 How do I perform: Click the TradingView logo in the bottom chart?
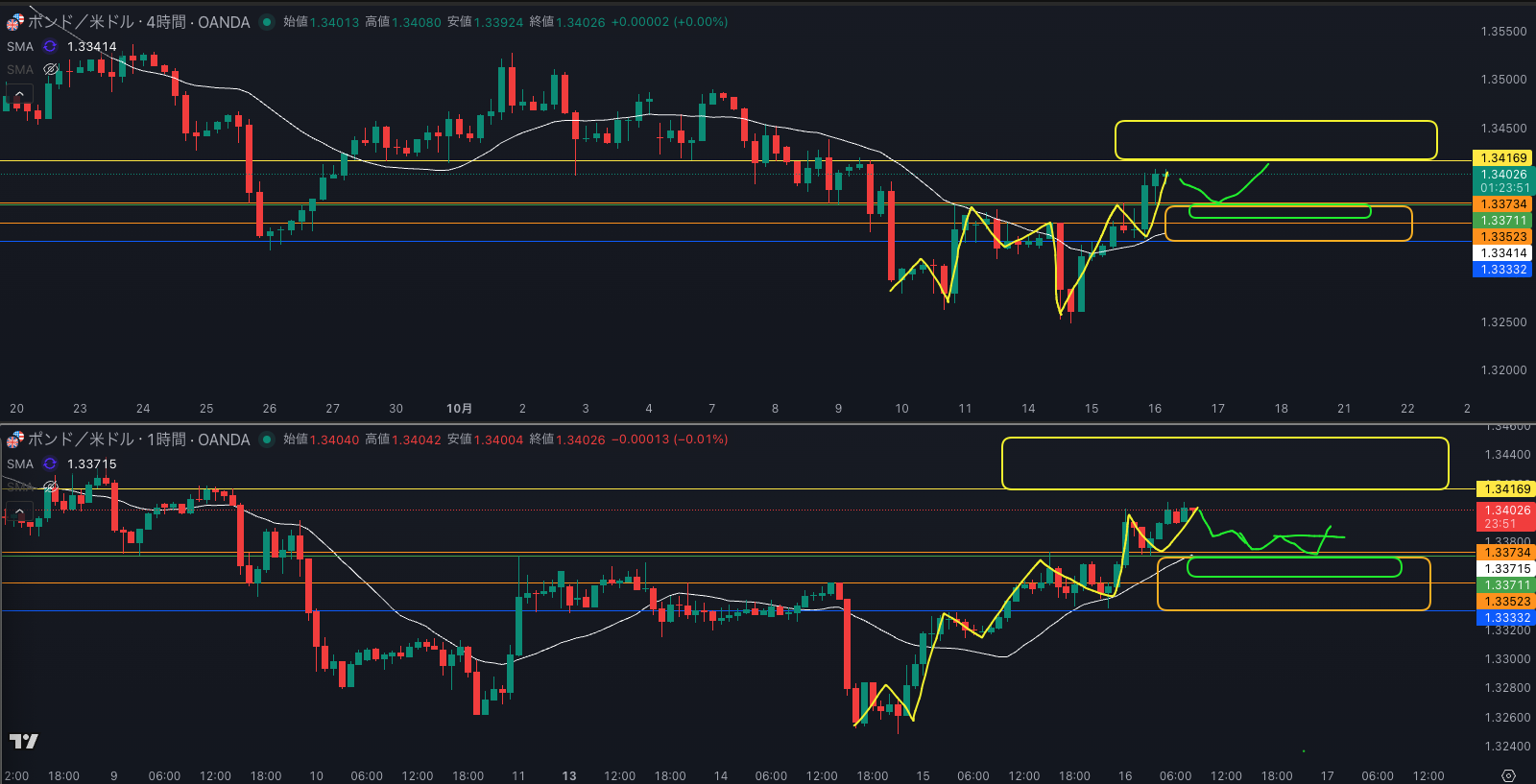pos(23,741)
